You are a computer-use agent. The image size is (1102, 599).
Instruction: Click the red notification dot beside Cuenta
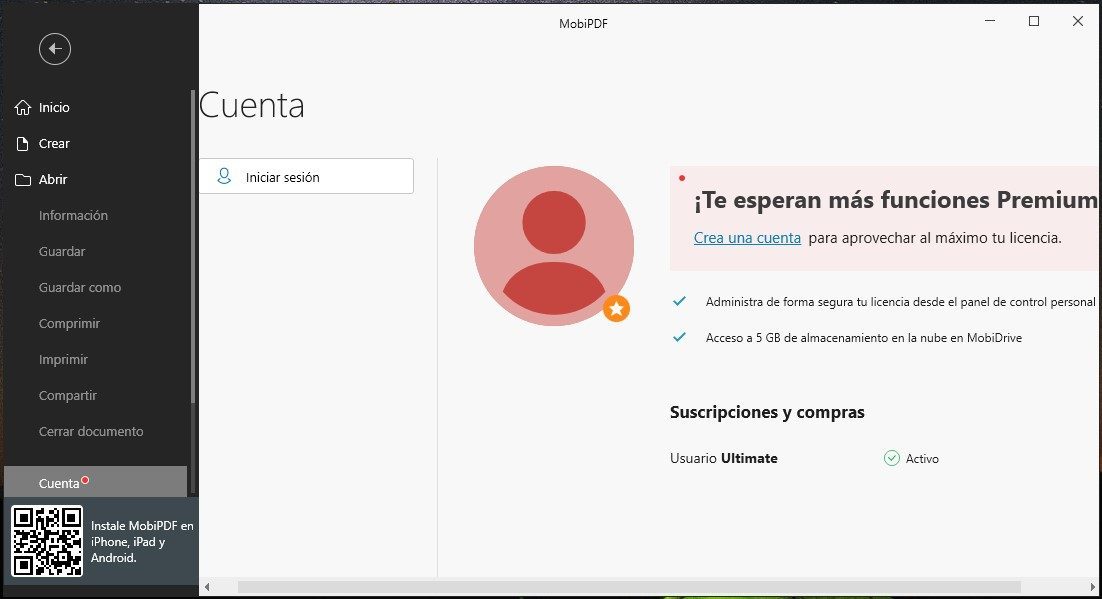point(85,481)
